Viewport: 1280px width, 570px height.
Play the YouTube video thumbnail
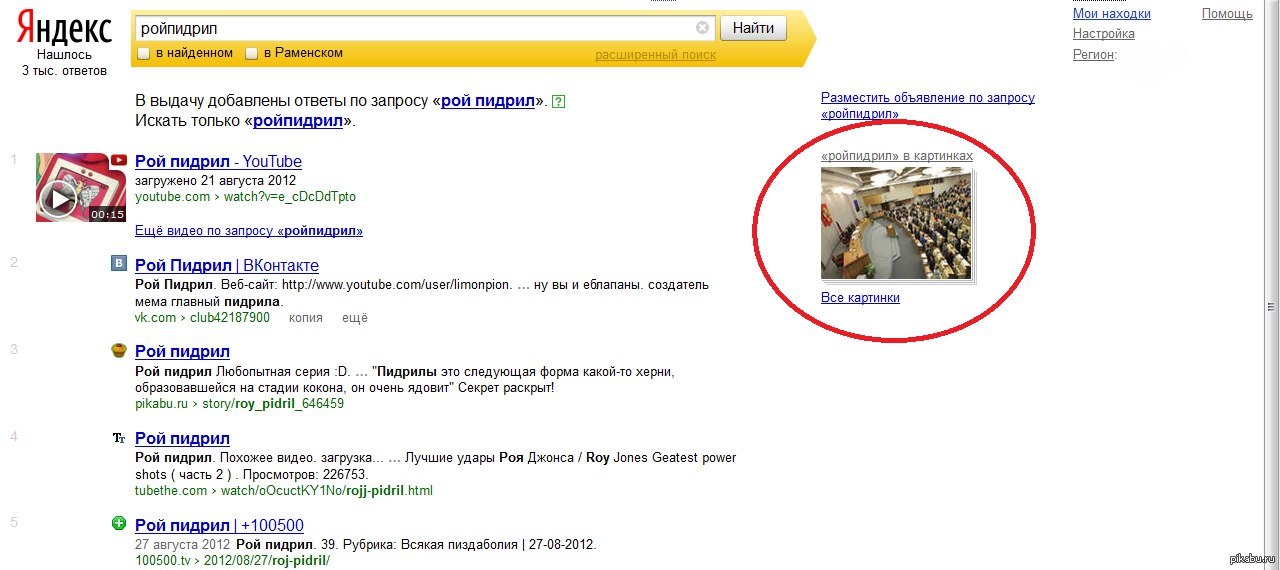[x=59, y=200]
